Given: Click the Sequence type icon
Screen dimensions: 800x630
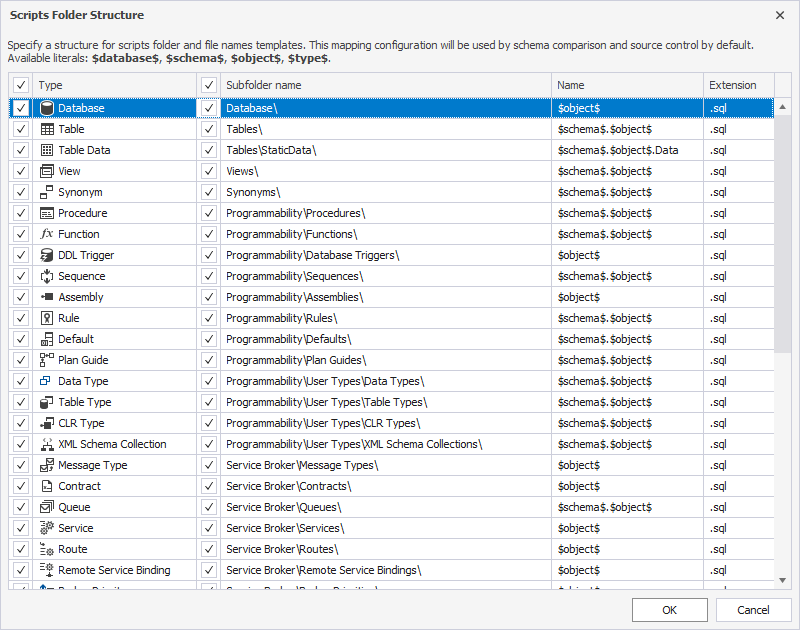Looking at the screenshot, I should point(46,276).
